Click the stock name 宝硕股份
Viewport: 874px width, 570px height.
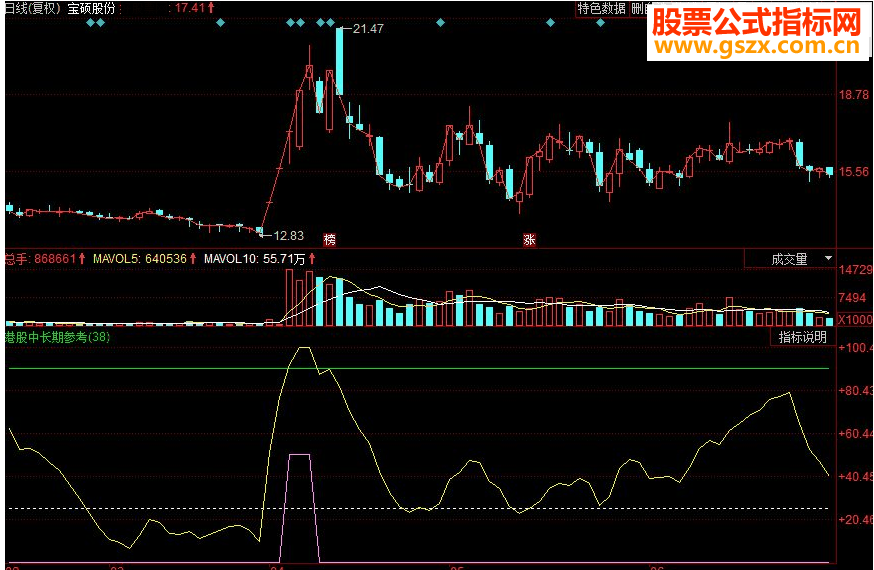click(91, 8)
